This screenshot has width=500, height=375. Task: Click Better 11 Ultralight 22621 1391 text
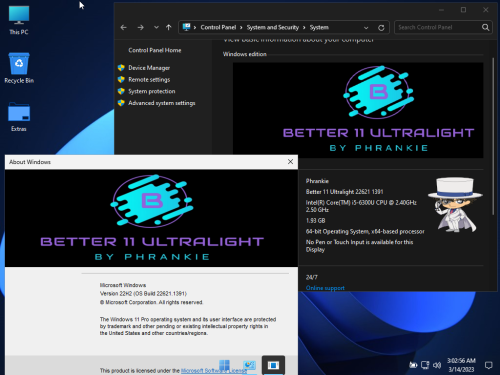(344, 192)
